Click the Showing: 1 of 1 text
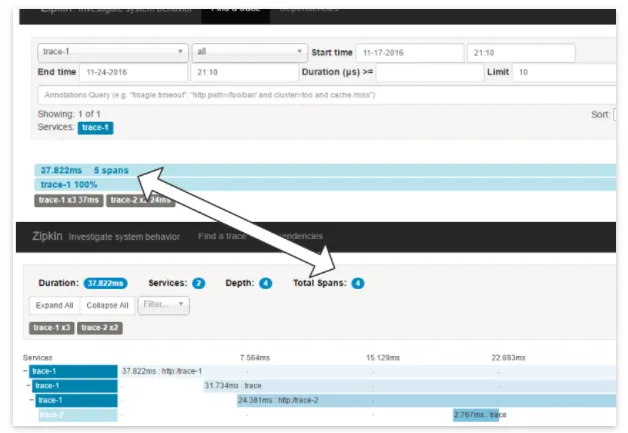 (x=69, y=114)
